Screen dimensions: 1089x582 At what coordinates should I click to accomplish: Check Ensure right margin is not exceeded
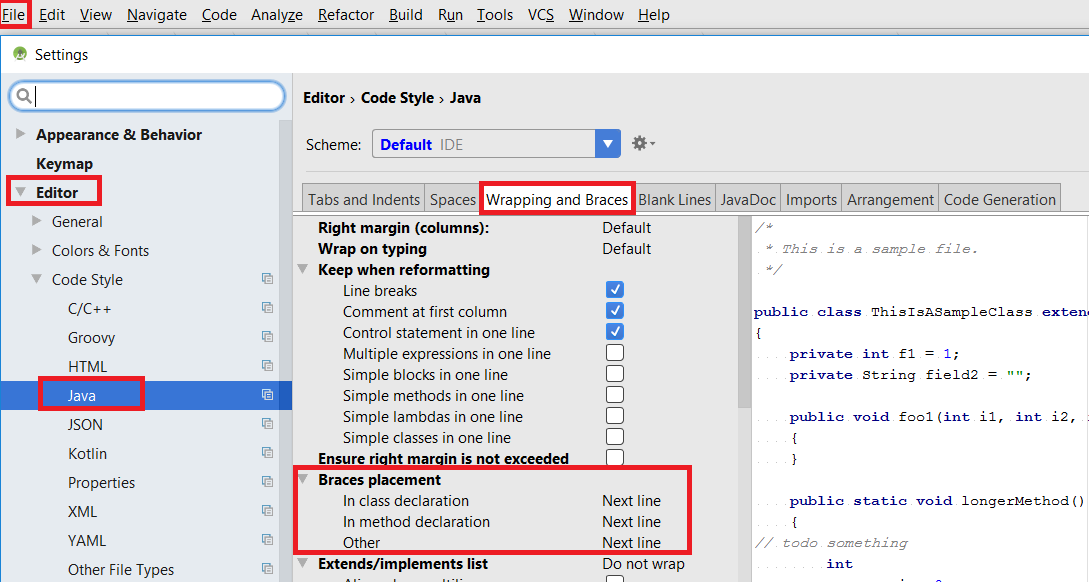click(x=615, y=457)
